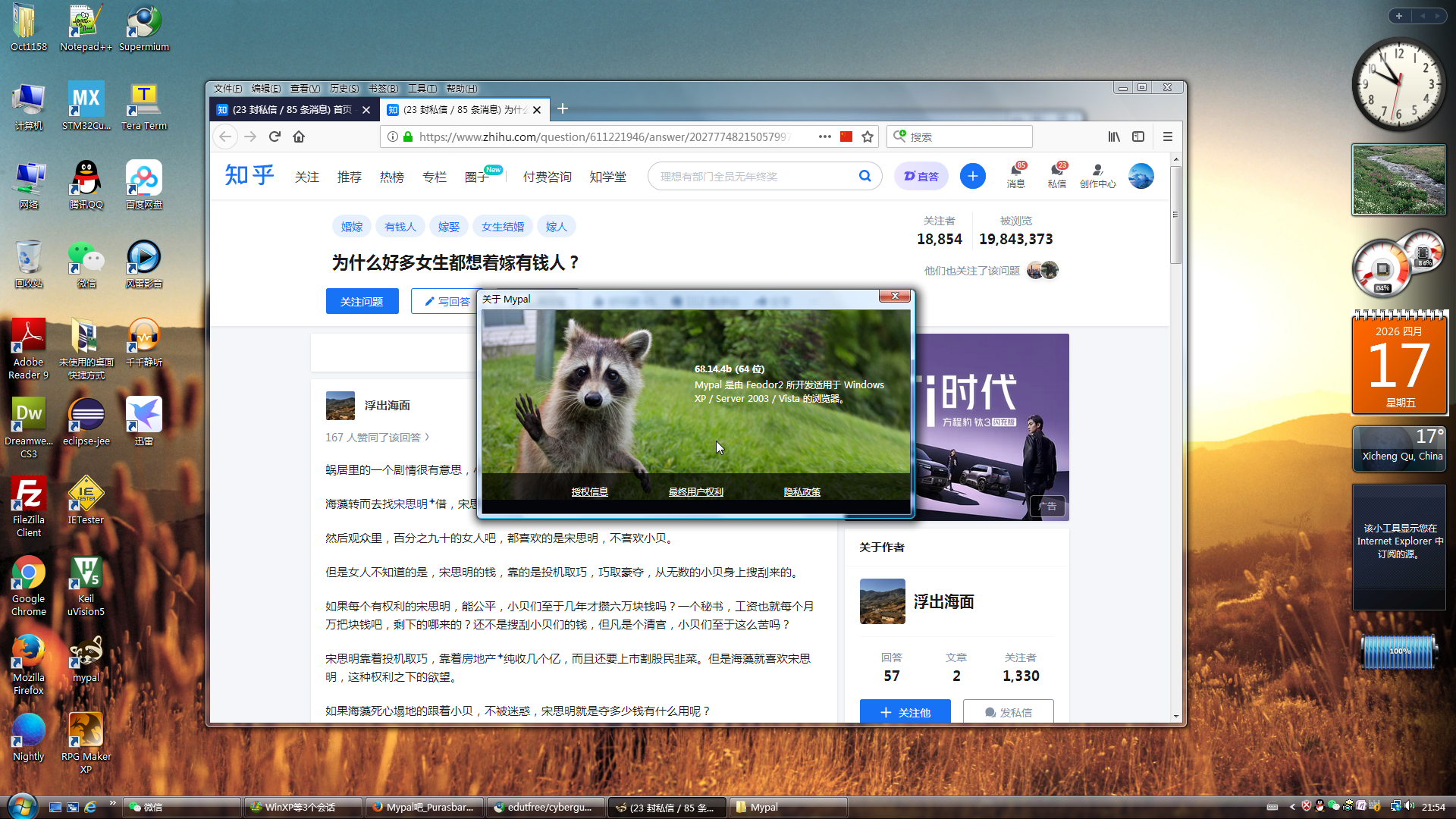Open the 历史 menu

point(344,89)
